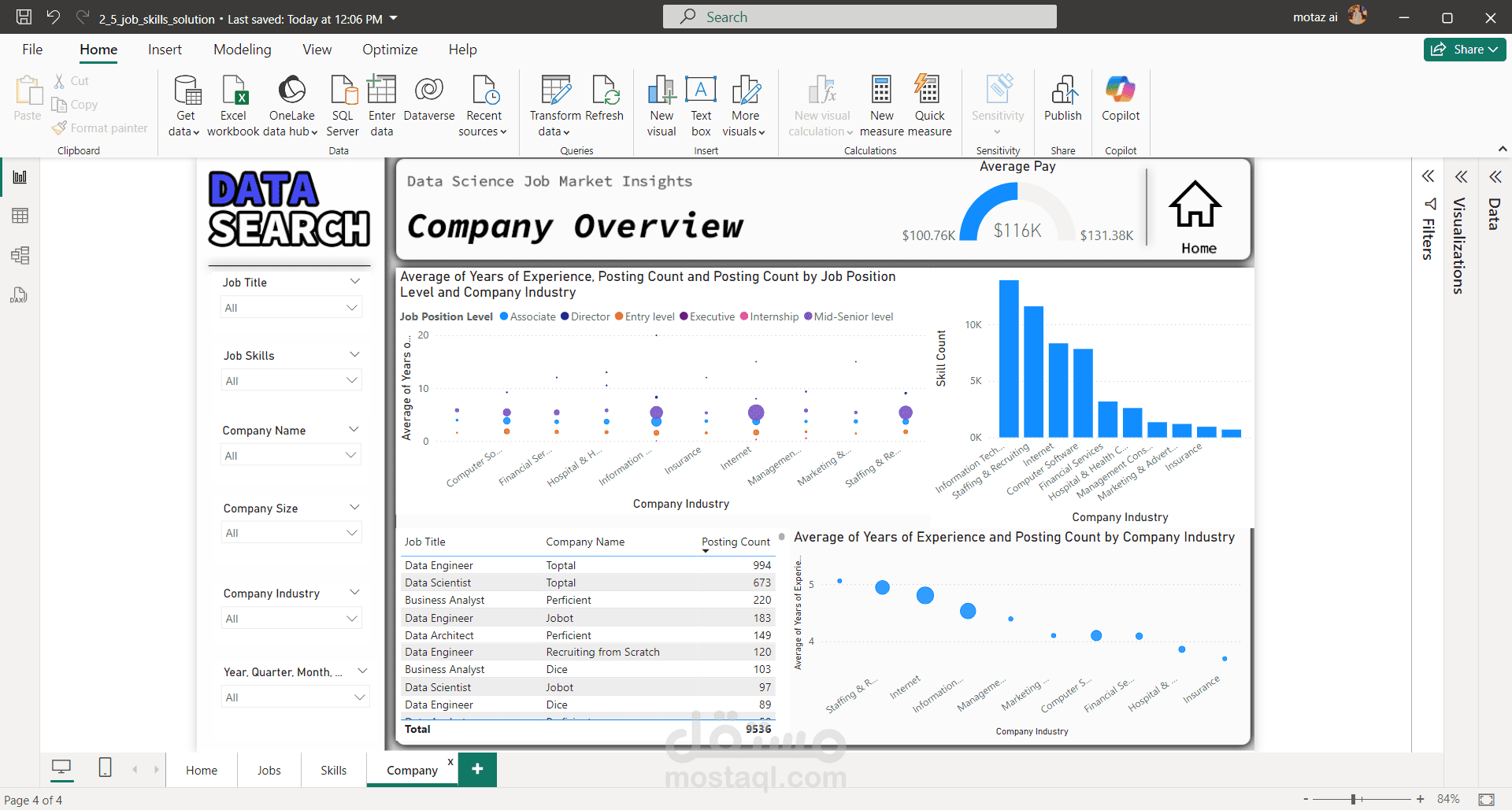Viewport: 1512px width, 810px height.
Task: Refresh the report data
Action: click(605, 98)
